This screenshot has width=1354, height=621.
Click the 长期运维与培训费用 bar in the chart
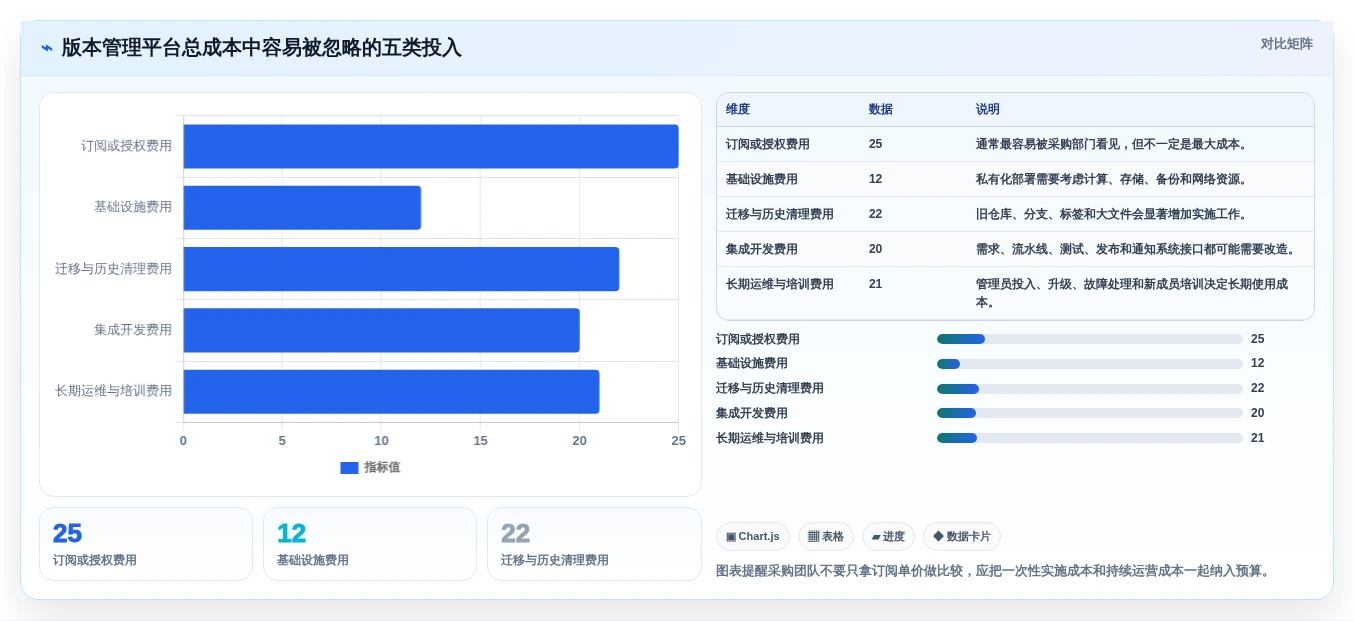[391, 391]
